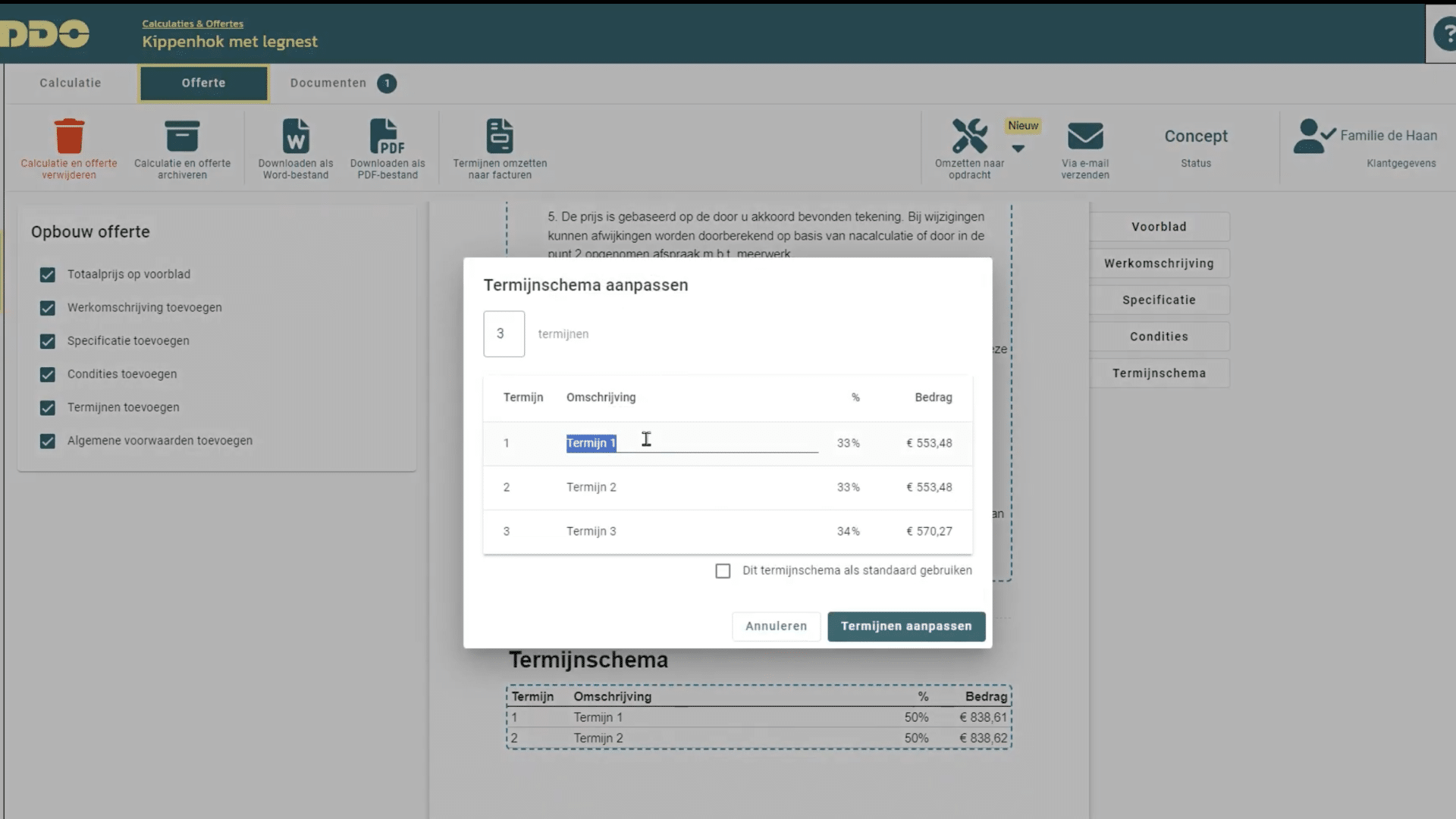Click the Kippenhok met legnest title
1456x819 pixels.
230,42
